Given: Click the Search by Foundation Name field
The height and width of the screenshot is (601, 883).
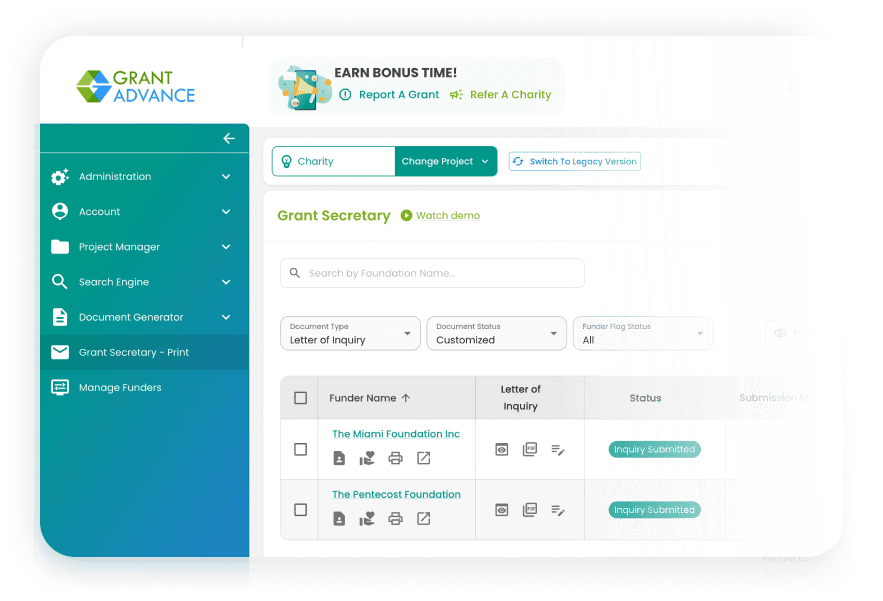Looking at the screenshot, I should [x=432, y=273].
